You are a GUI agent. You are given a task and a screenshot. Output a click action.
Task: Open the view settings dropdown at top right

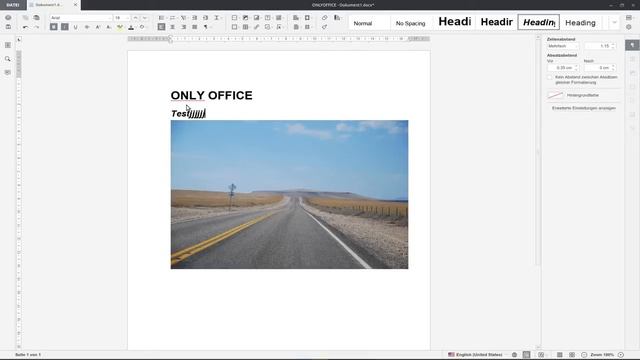(629, 18)
